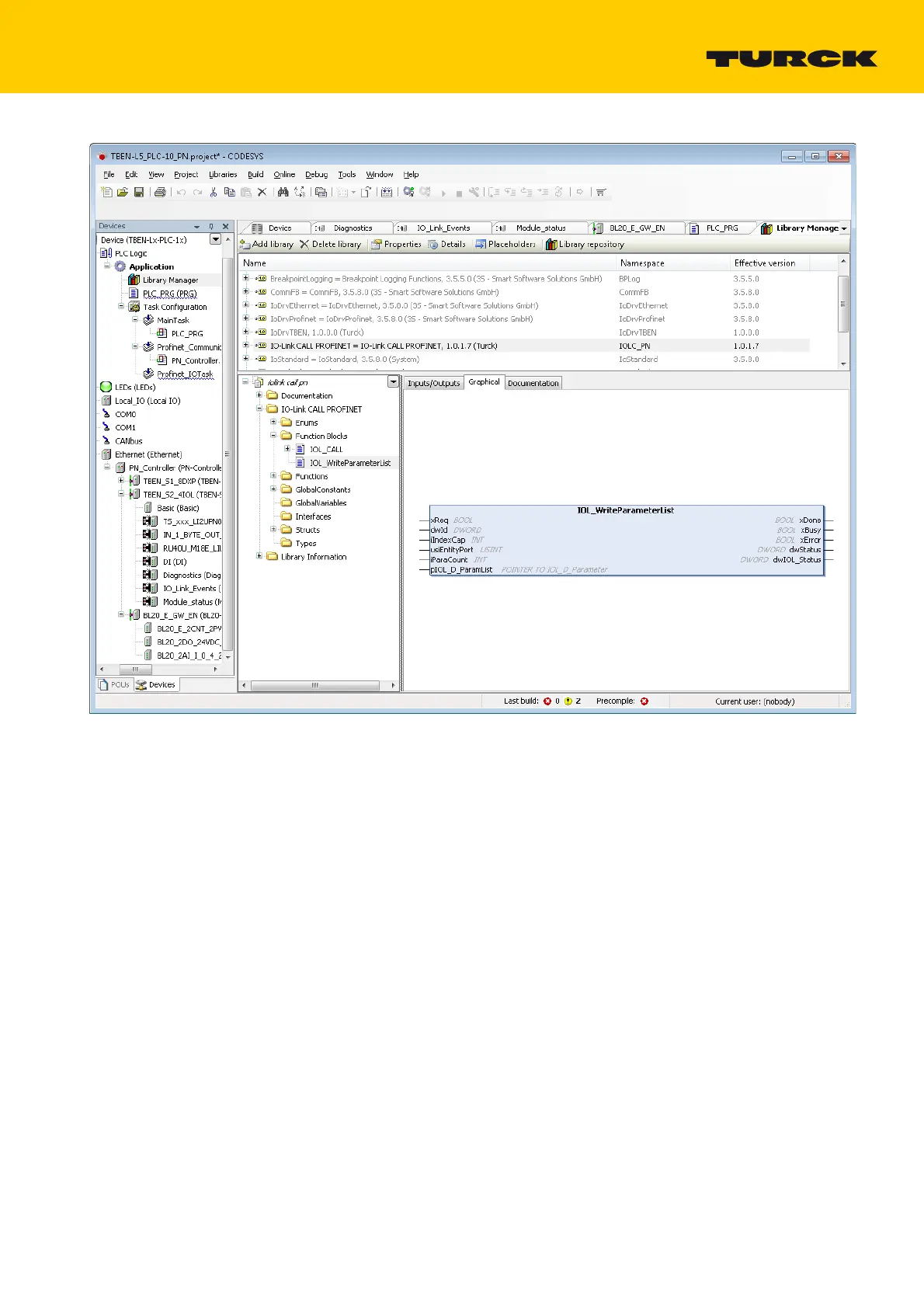Click the yellow warning icon in status bar
924x1308 pixels.
click(568, 701)
